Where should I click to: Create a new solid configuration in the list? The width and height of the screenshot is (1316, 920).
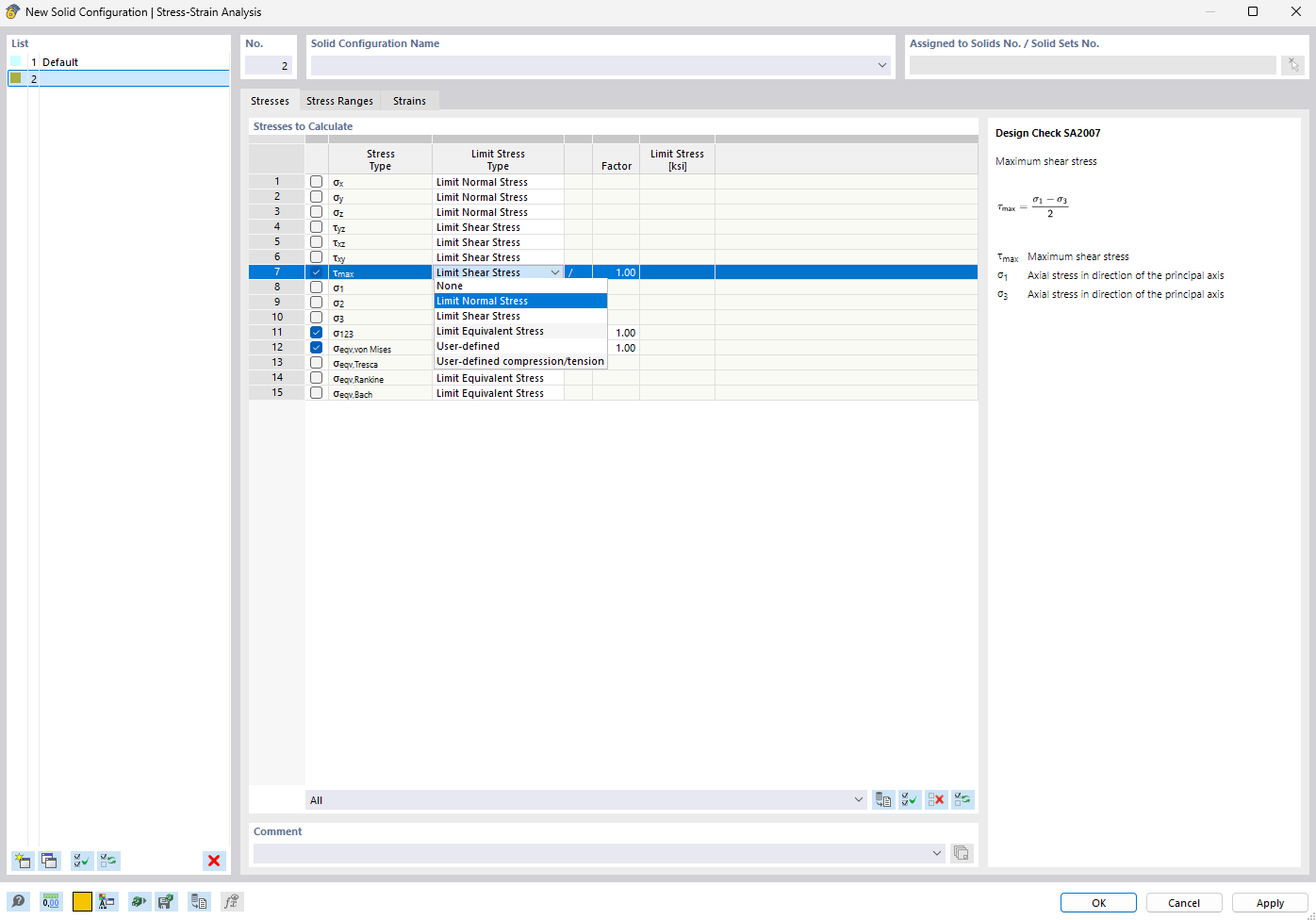tap(22, 861)
